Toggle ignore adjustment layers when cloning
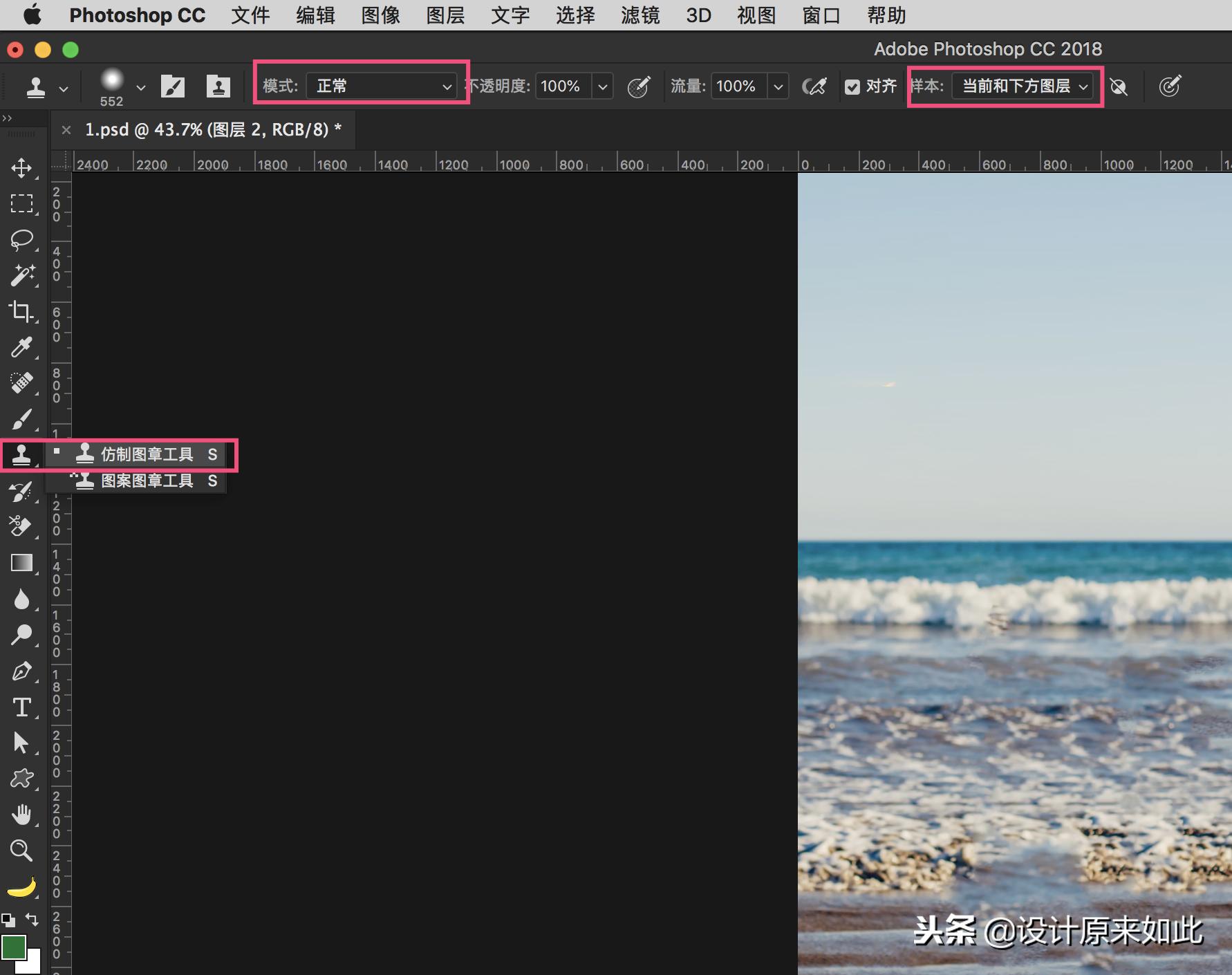1232x975 pixels. point(1118,87)
